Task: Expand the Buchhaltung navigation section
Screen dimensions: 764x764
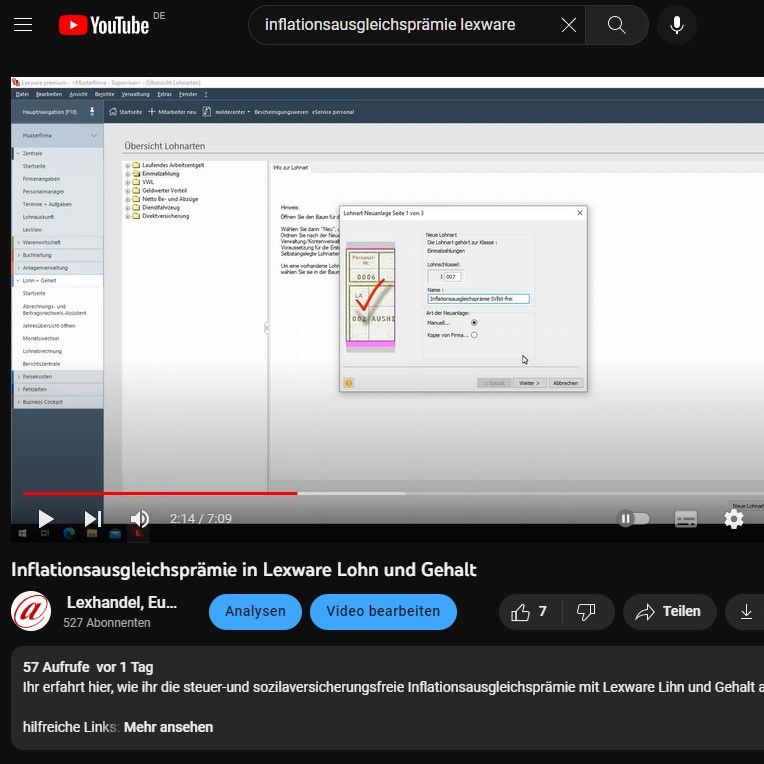Action: click(19, 255)
